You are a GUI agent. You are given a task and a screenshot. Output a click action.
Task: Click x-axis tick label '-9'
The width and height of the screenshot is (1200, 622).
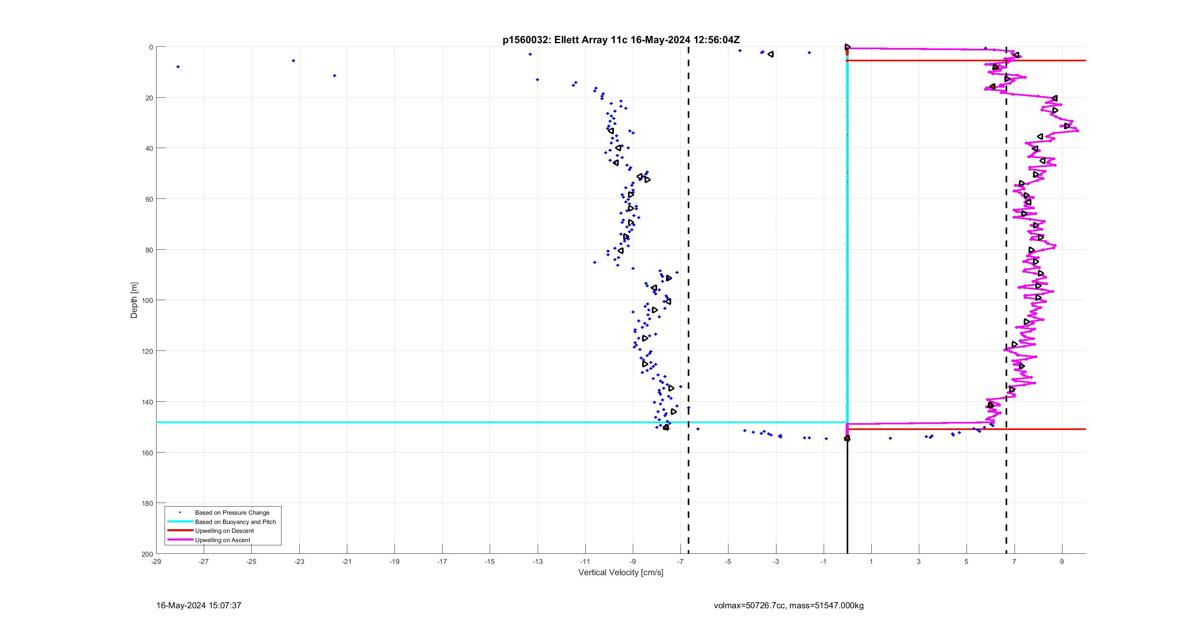coord(633,561)
